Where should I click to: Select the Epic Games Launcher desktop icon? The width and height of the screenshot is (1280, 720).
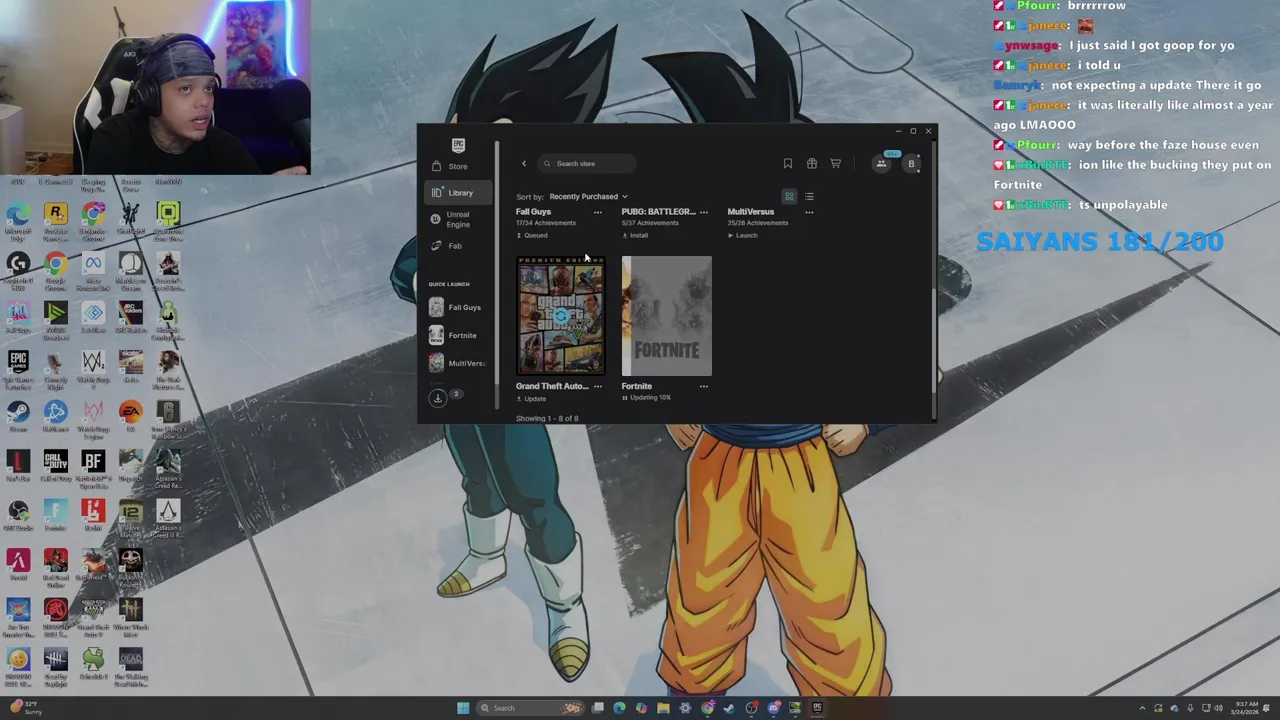point(18,367)
